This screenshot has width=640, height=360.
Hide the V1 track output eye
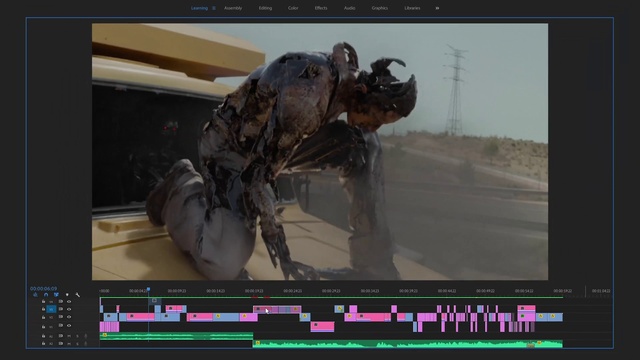click(x=69, y=326)
